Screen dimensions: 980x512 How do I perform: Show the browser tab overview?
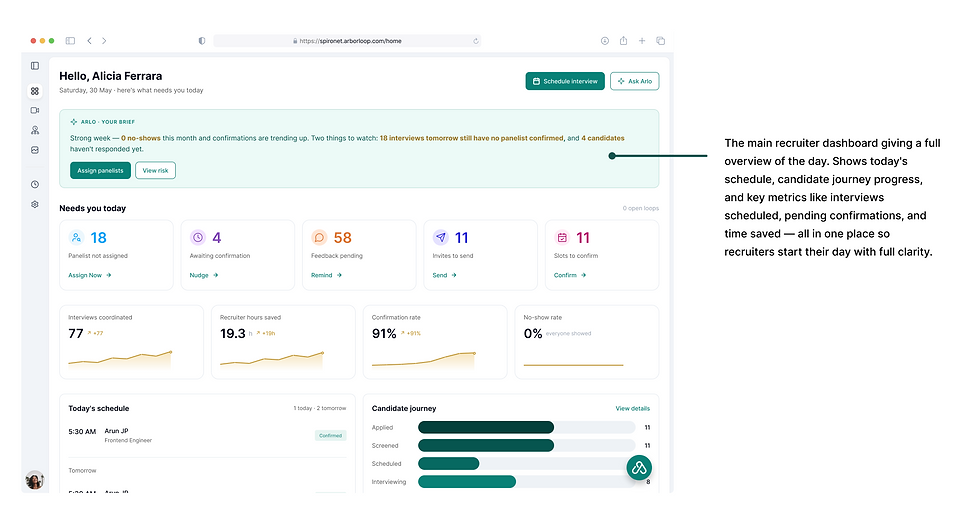point(661,41)
